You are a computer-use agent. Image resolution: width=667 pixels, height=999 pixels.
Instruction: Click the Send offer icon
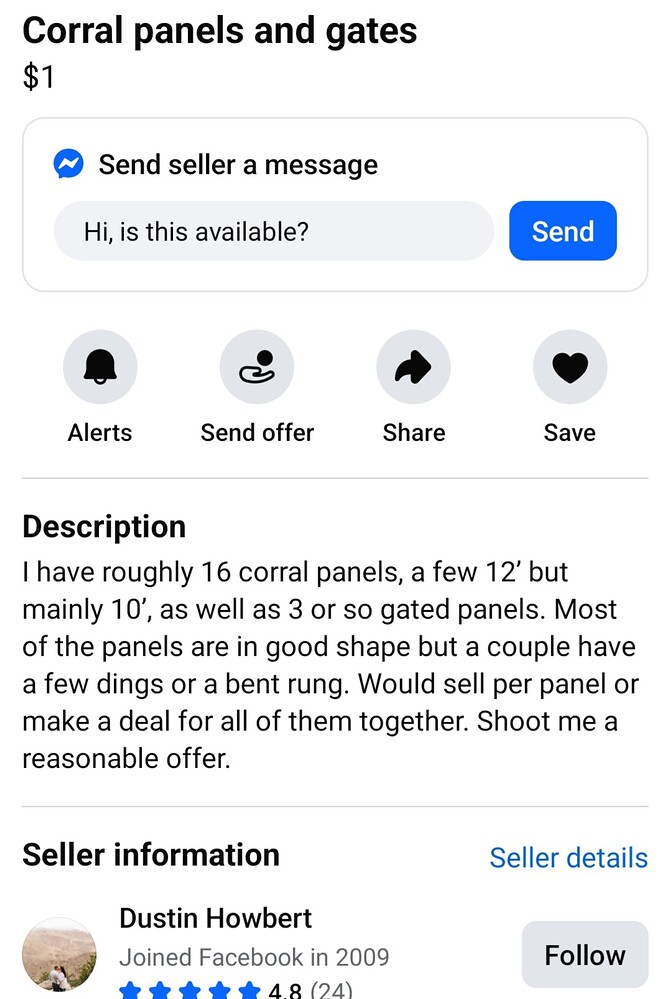point(257,367)
